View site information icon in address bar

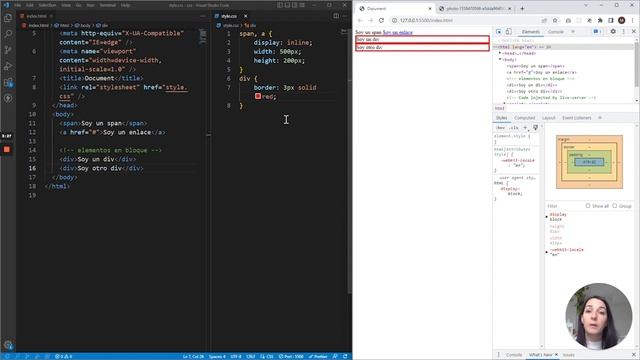[394, 20]
